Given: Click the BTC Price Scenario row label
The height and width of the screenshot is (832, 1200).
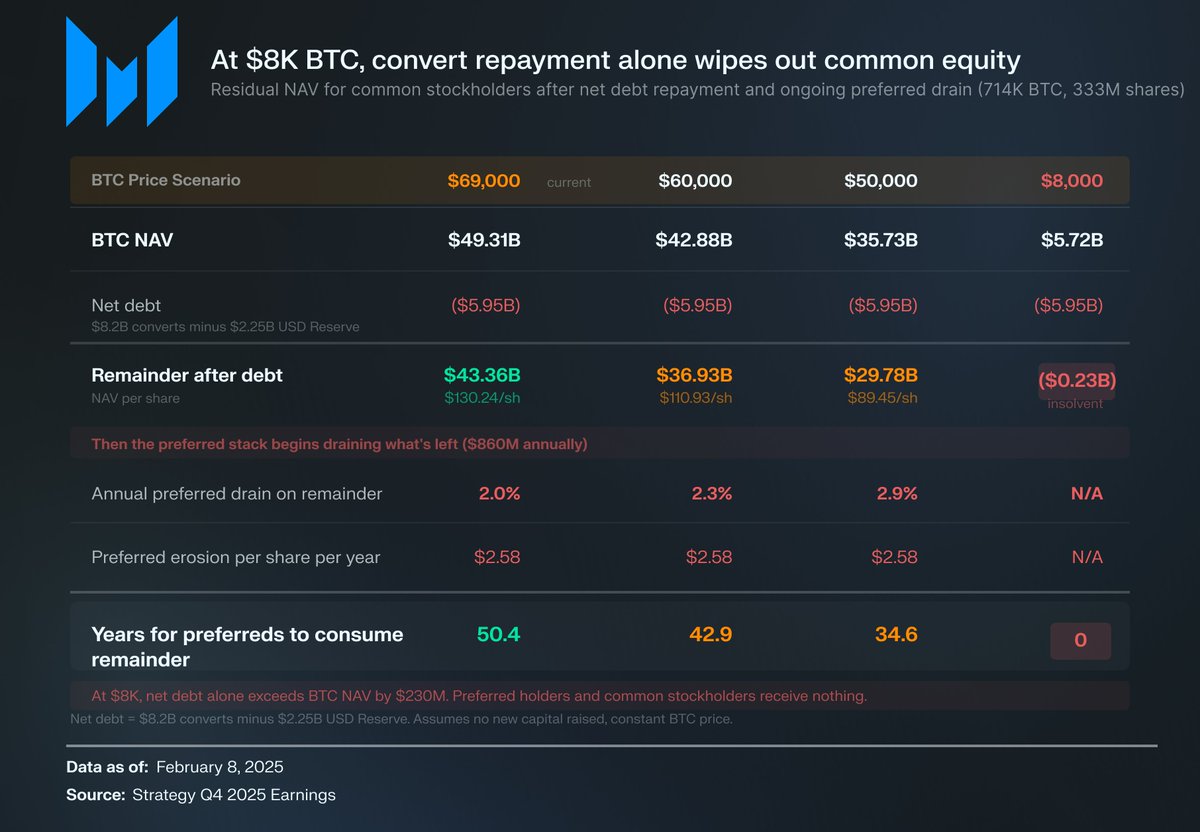Looking at the screenshot, I should coord(166,181).
